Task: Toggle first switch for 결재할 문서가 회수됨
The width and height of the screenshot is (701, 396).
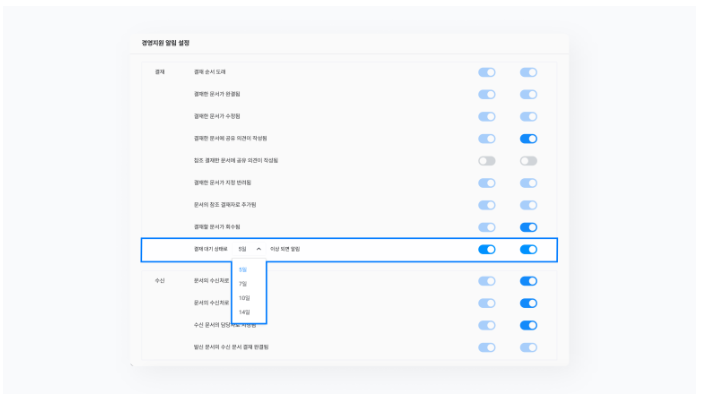Action: point(487,227)
